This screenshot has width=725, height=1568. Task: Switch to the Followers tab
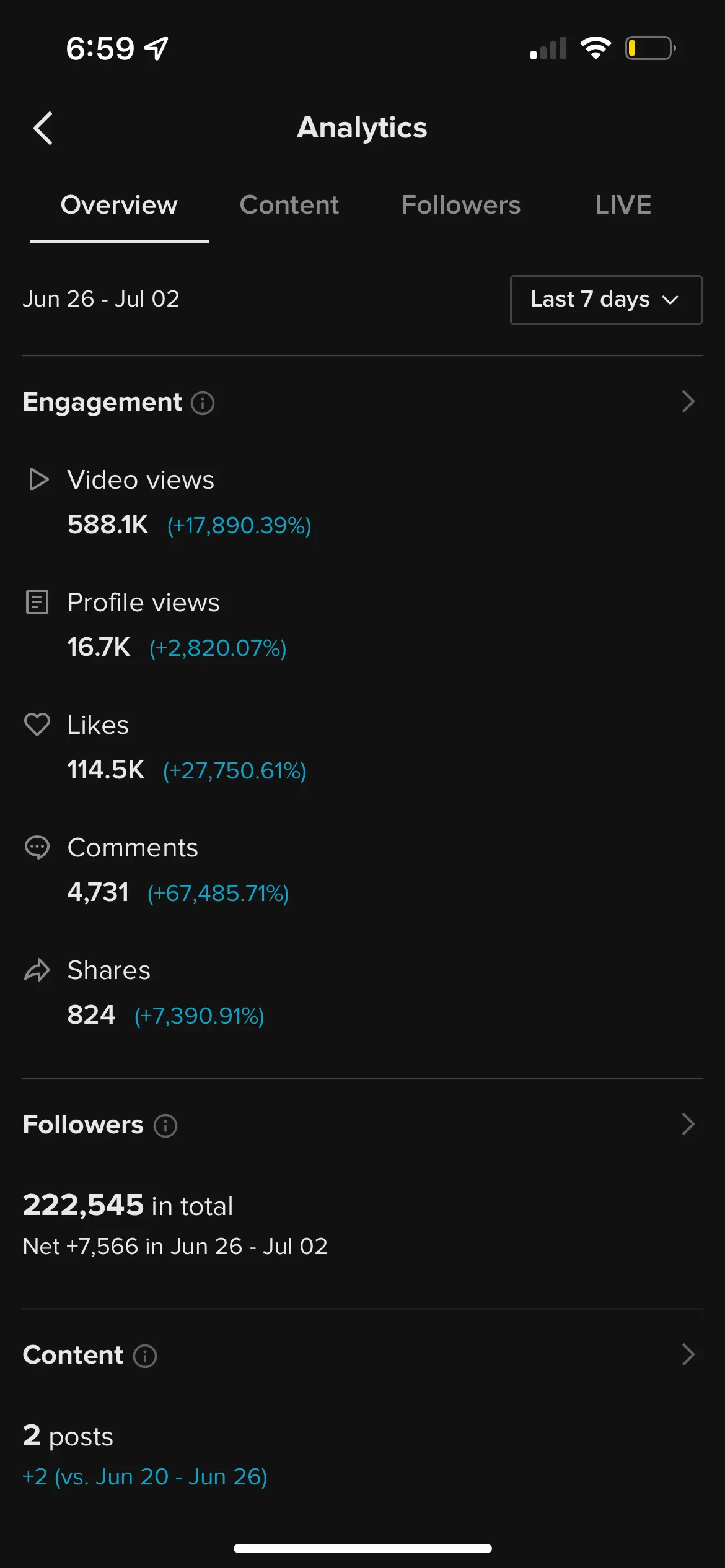460,205
